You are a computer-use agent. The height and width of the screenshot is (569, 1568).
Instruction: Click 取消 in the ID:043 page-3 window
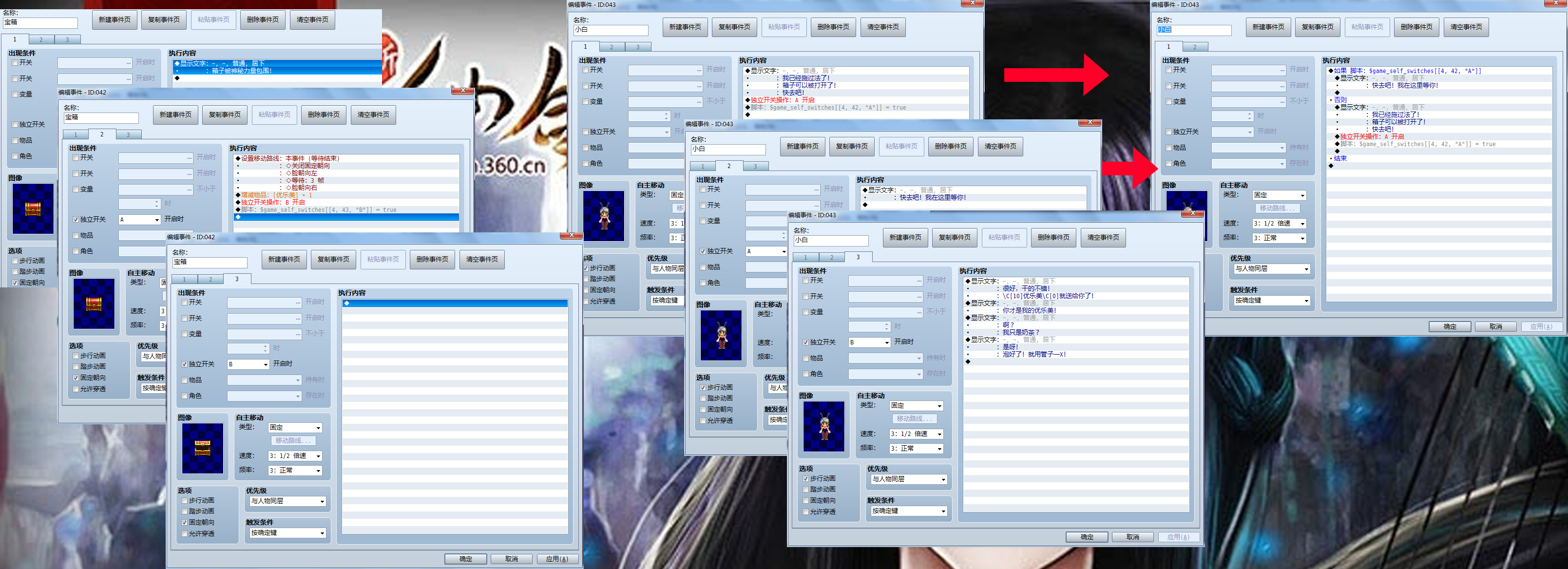click(x=1133, y=537)
